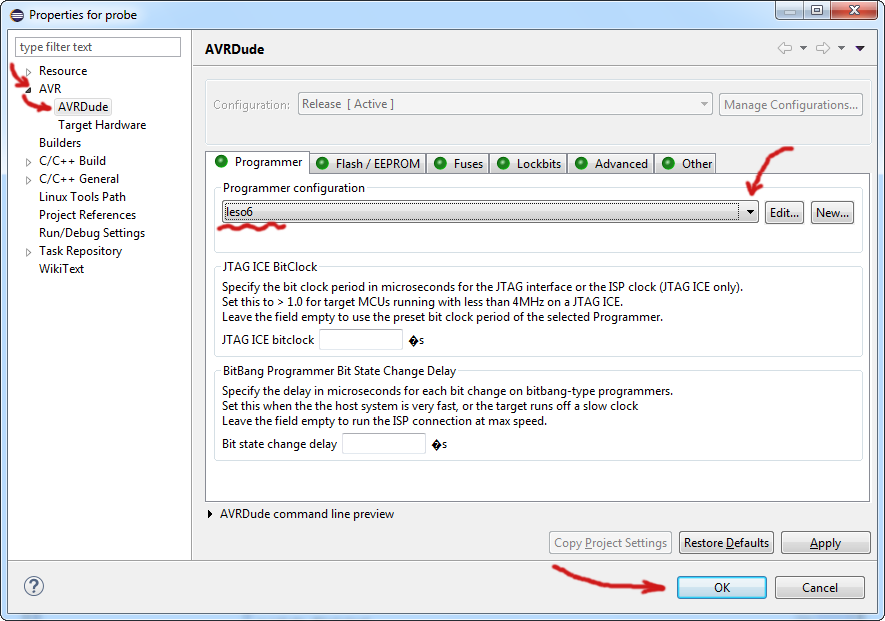
Task: Cancel the Properties dialog
Action: pos(820,588)
